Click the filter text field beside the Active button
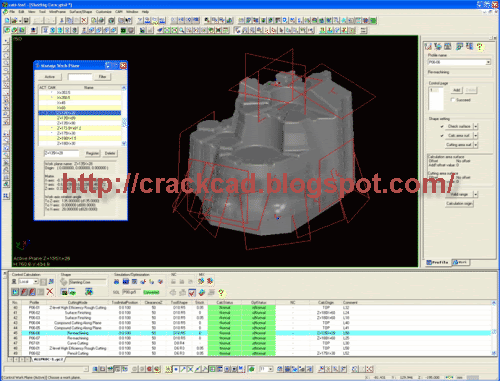Screen dimensions: 500x381 click(x=80, y=77)
